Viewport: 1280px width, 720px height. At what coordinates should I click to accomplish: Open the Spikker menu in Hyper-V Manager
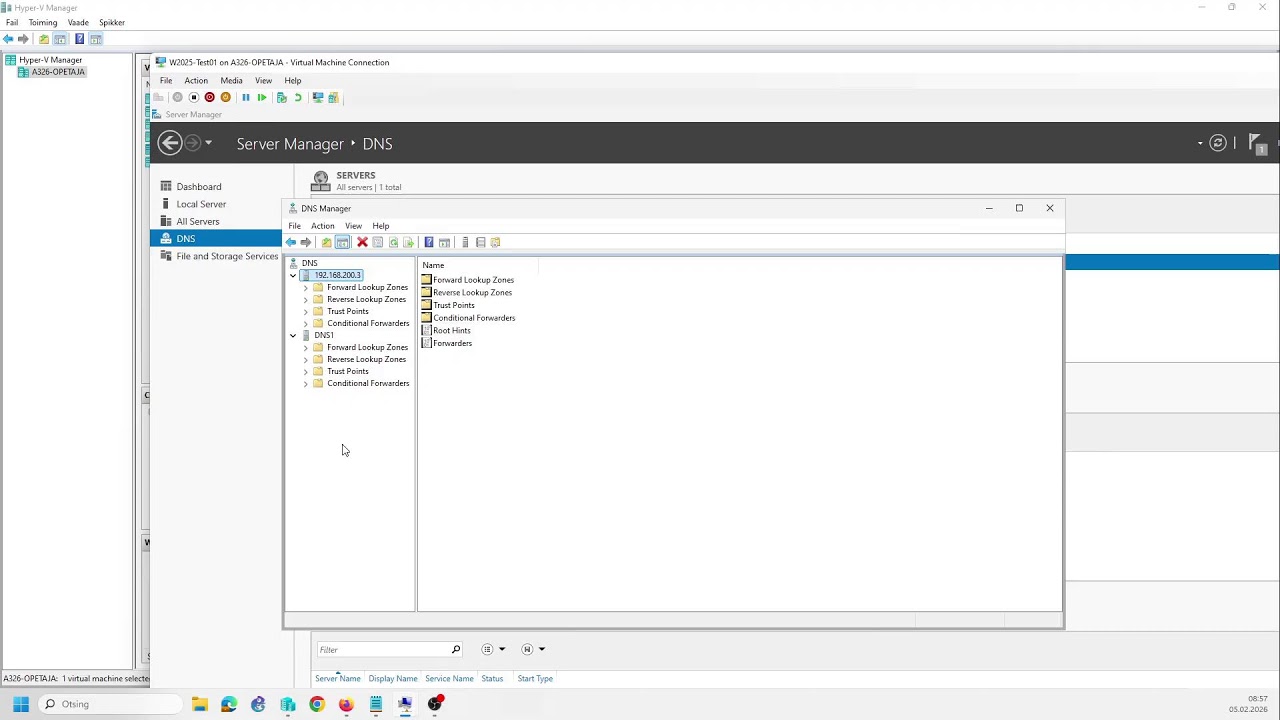tap(112, 22)
